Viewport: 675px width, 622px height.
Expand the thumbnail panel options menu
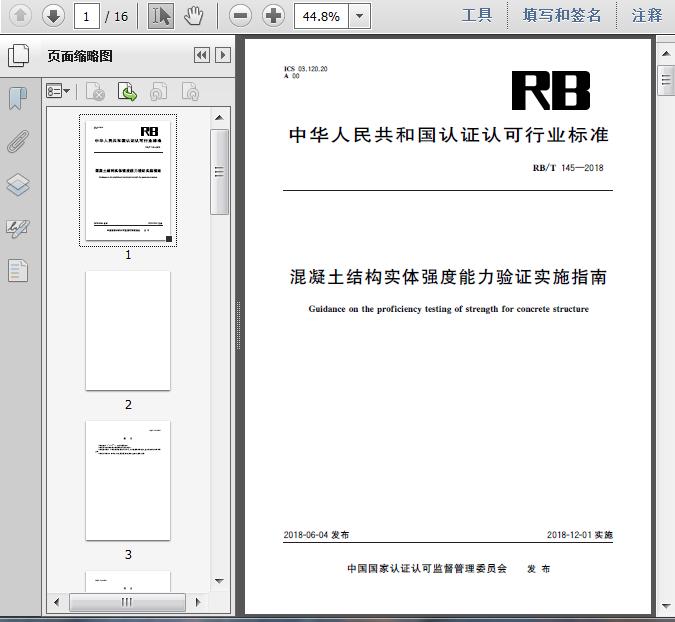[x=59, y=92]
